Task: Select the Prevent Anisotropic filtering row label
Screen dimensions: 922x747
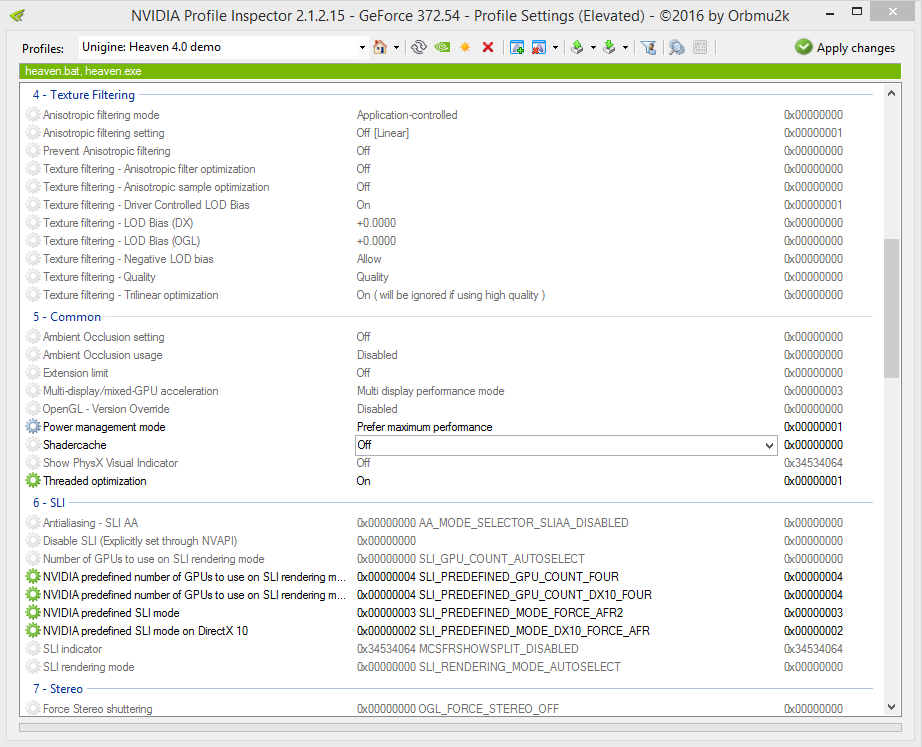Action: tap(106, 151)
